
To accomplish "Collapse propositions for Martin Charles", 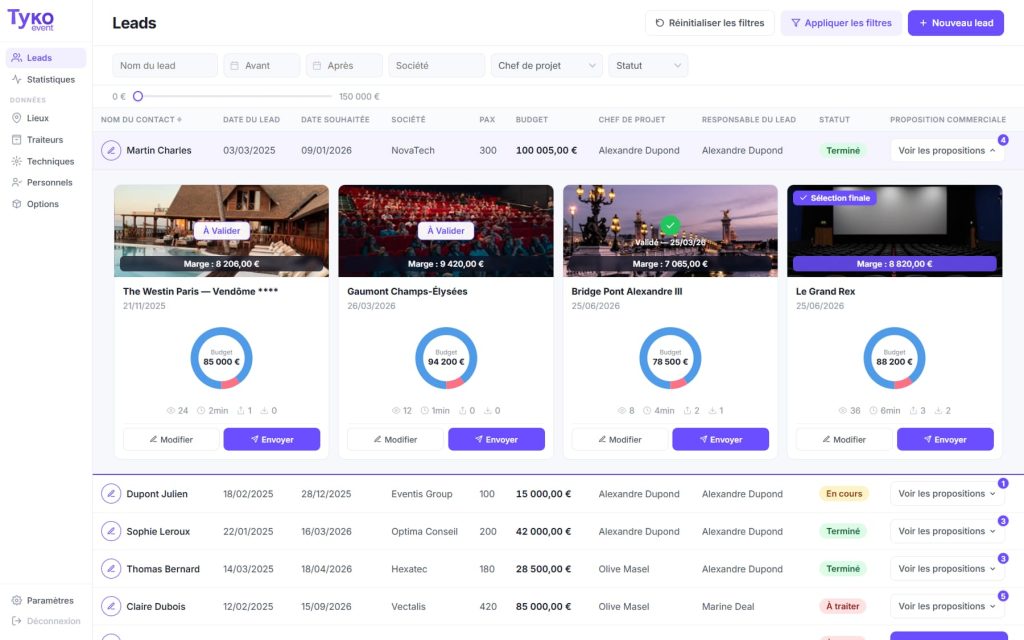I will click(946, 150).
